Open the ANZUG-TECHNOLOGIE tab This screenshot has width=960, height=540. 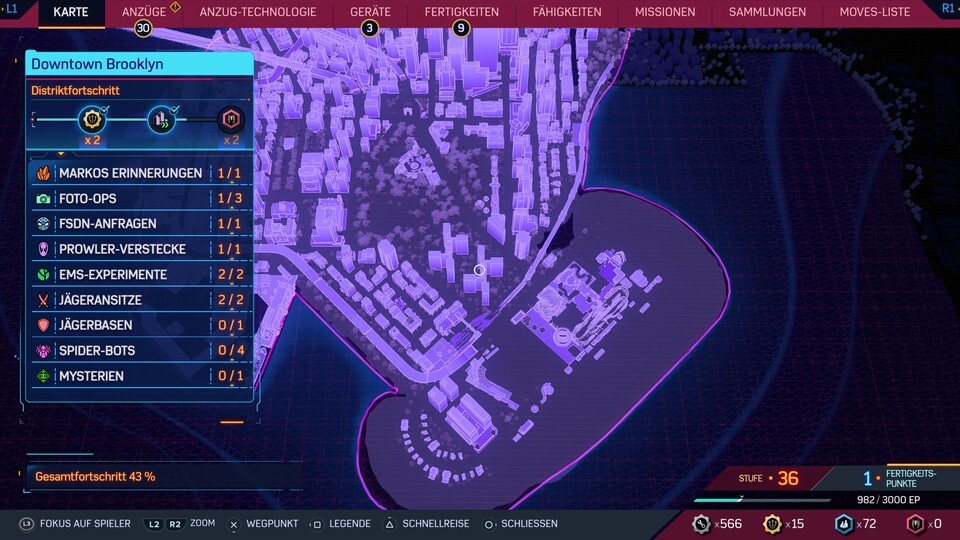pyautogui.click(x=258, y=12)
